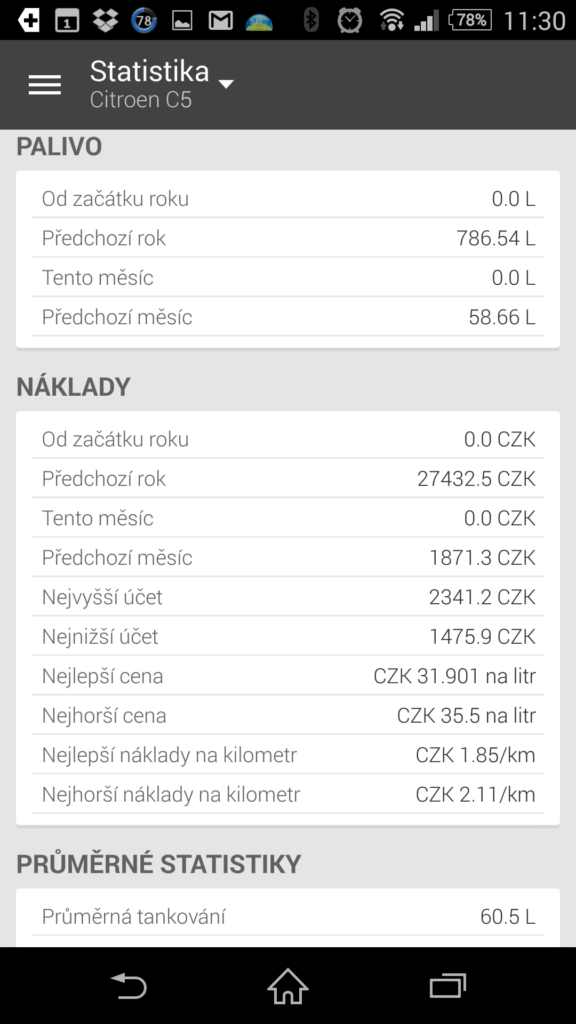Tap Předchozí měsíc fuel row 58.66 L
The image size is (576, 1024).
point(288,317)
